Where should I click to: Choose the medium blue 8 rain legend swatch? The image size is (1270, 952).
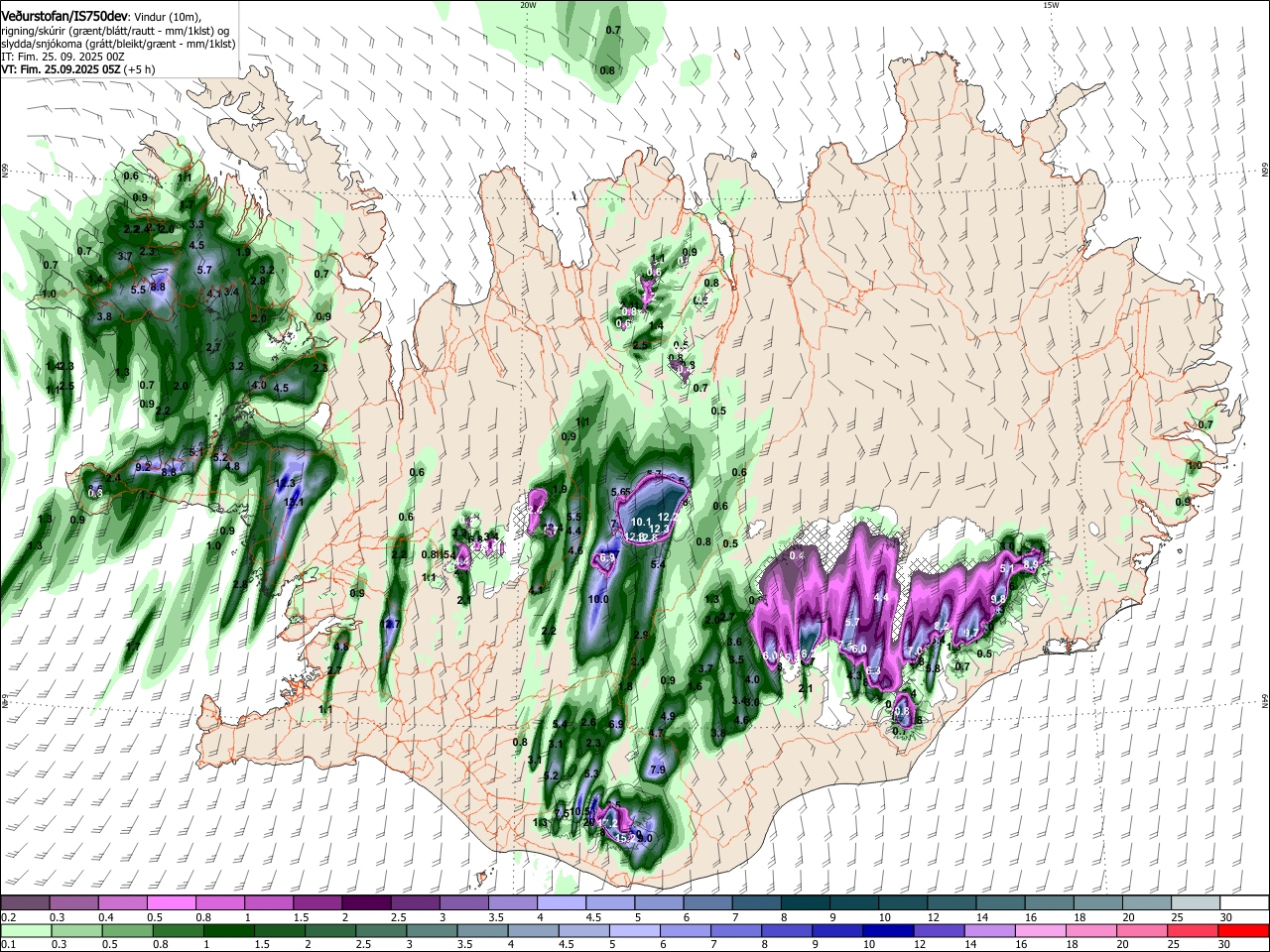[x=786, y=931]
